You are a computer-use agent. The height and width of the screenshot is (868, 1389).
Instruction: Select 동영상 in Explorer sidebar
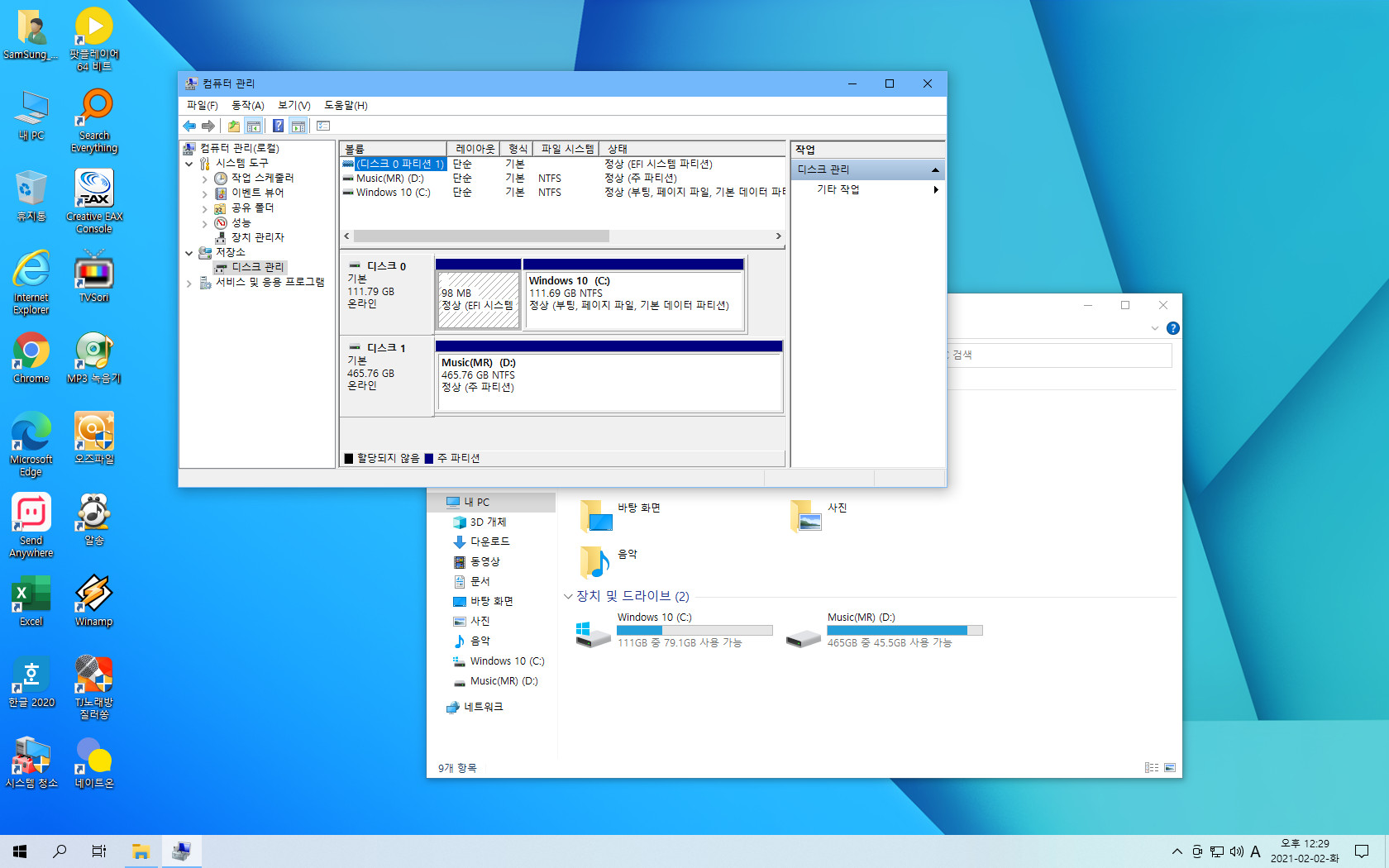pyautogui.click(x=476, y=562)
